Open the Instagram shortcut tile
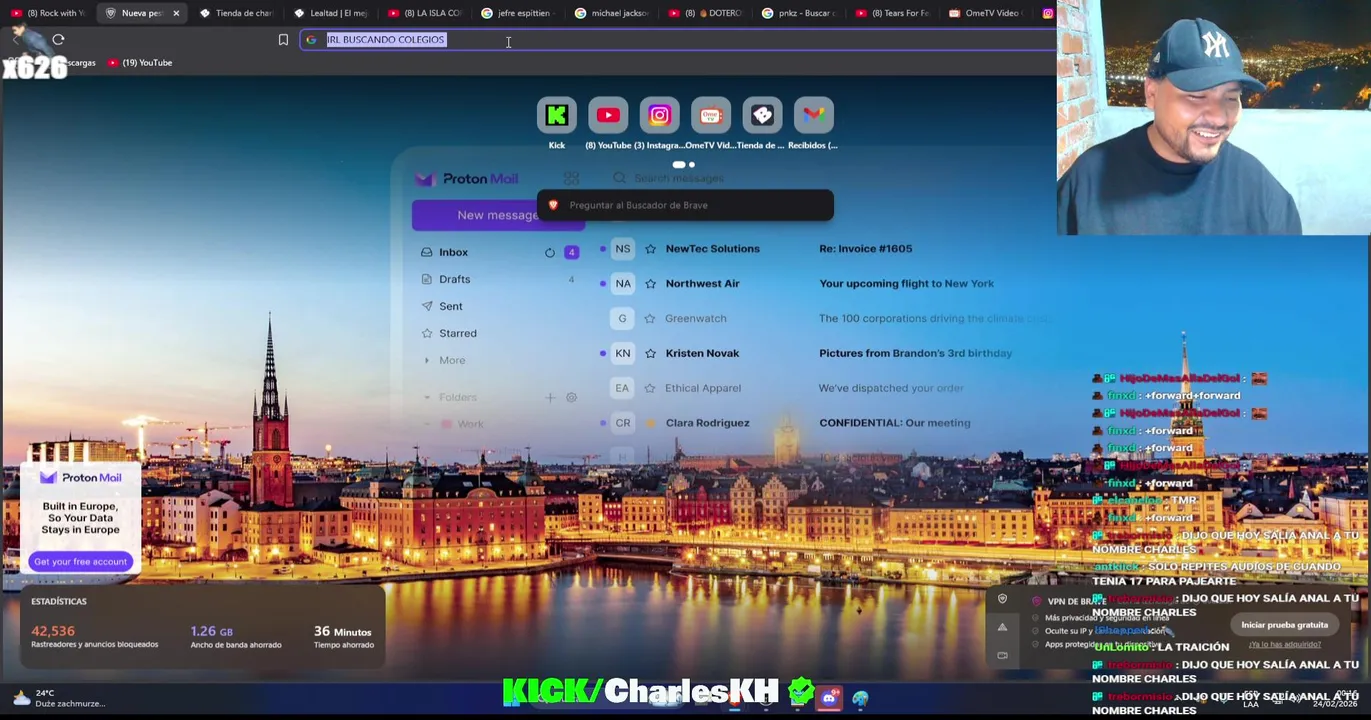The width and height of the screenshot is (1371, 720). tap(659, 116)
